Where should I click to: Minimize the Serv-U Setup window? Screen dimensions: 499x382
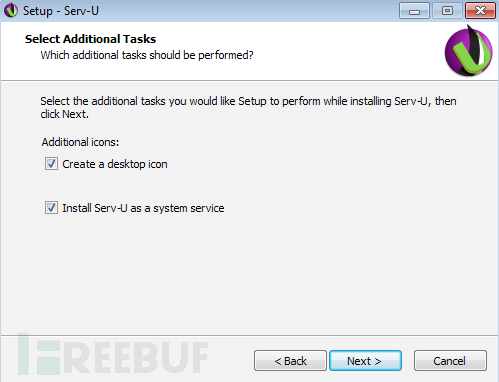[x=414, y=11]
